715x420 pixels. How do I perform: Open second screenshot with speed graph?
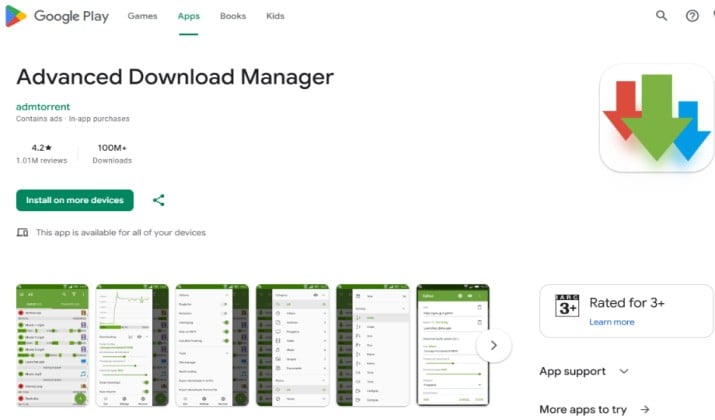132,345
